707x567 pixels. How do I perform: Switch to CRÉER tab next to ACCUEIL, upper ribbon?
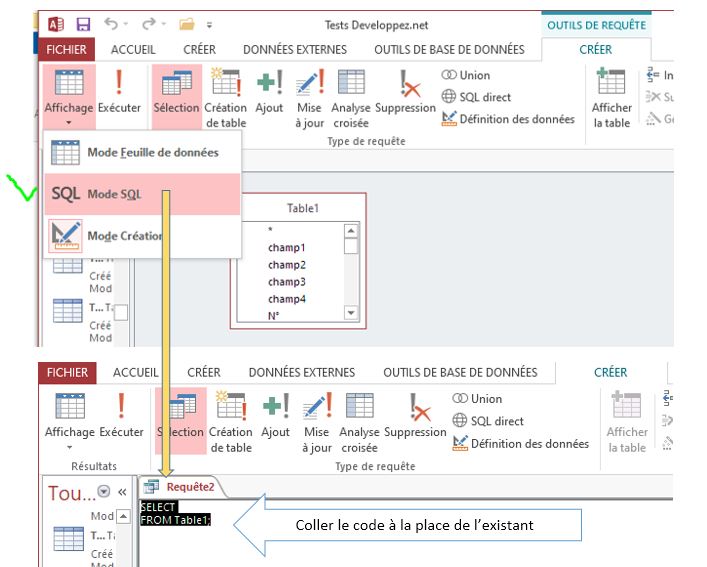click(x=199, y=50)
